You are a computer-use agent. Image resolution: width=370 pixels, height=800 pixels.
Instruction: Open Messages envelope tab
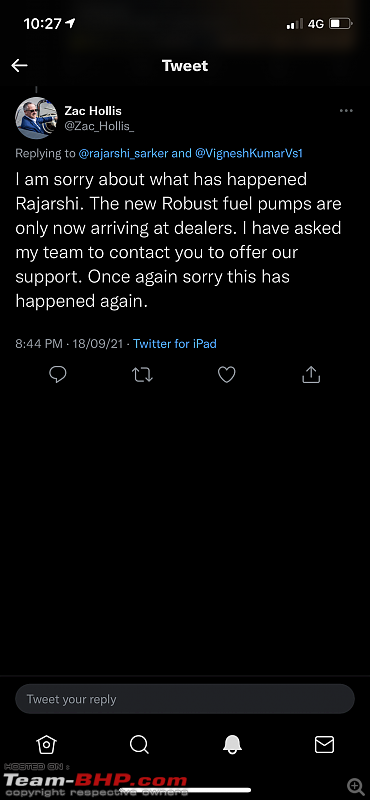tap(324, 744)
